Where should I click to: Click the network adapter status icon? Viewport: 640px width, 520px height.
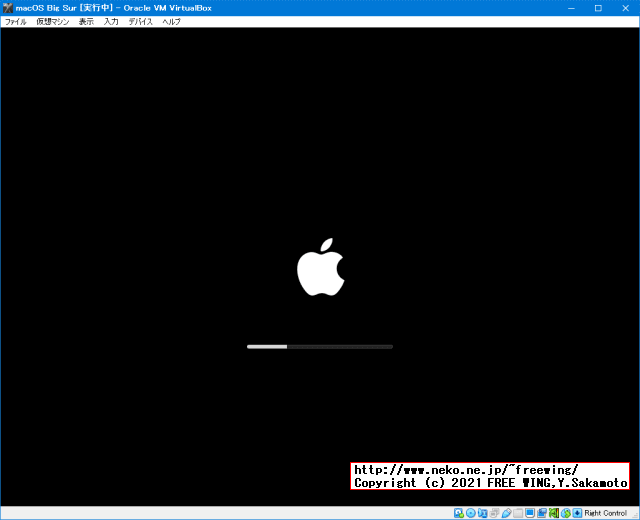click(x=494, y=513)
